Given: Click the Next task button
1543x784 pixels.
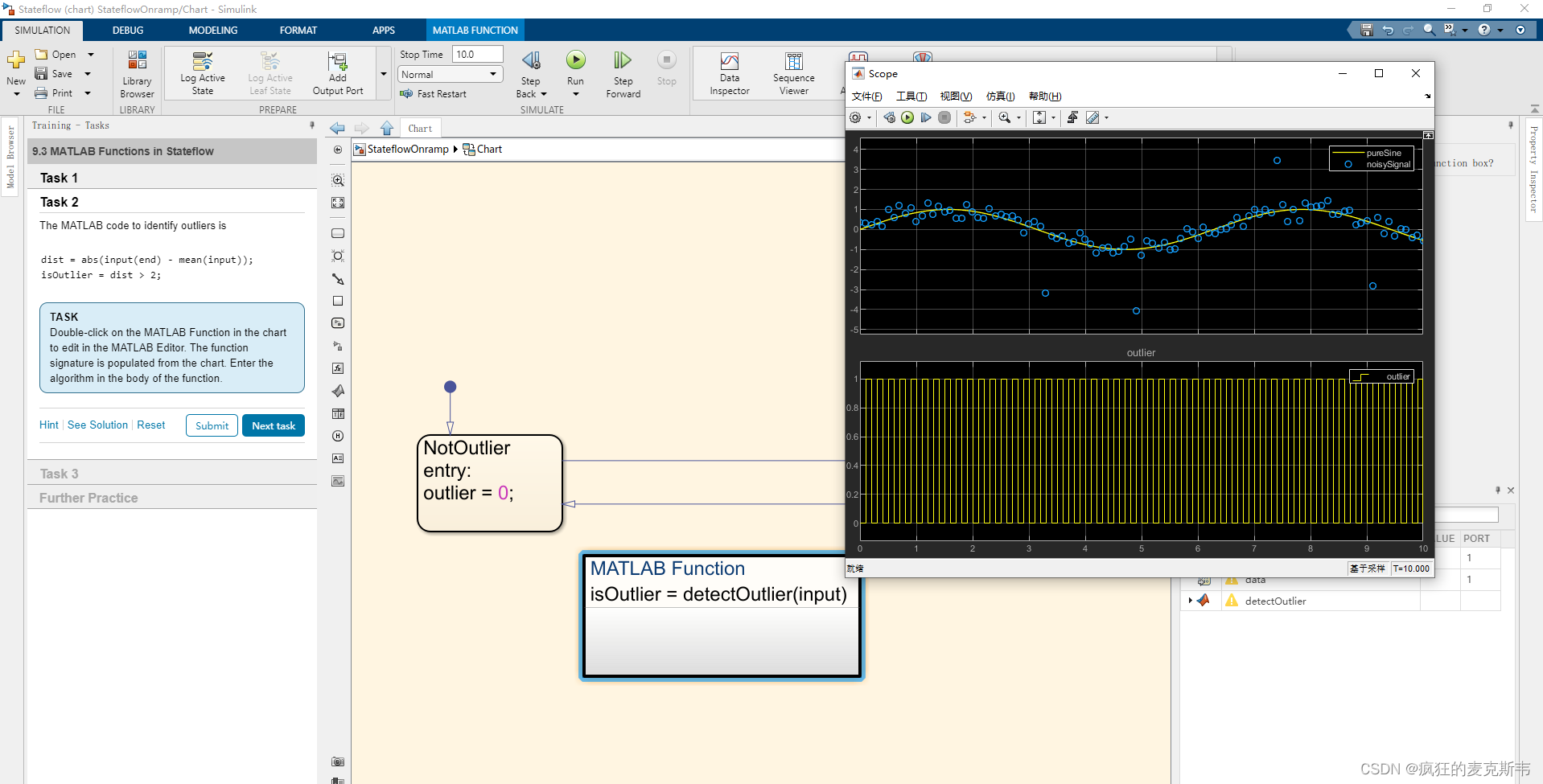Looking at the screenshot, I should pos(274,425).
